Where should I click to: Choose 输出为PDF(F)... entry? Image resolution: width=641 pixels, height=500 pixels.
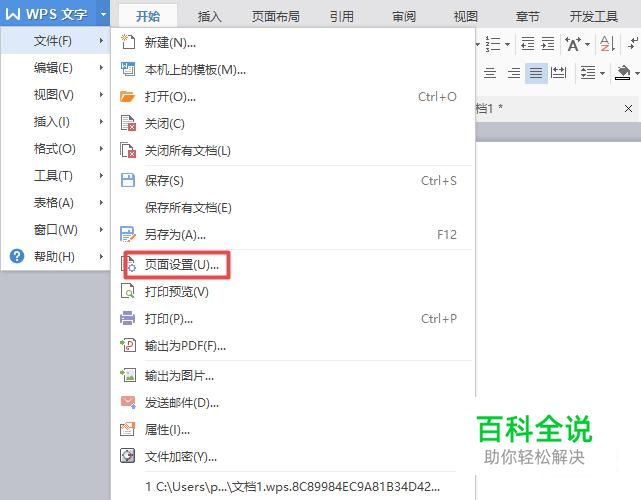click(291, 346)
